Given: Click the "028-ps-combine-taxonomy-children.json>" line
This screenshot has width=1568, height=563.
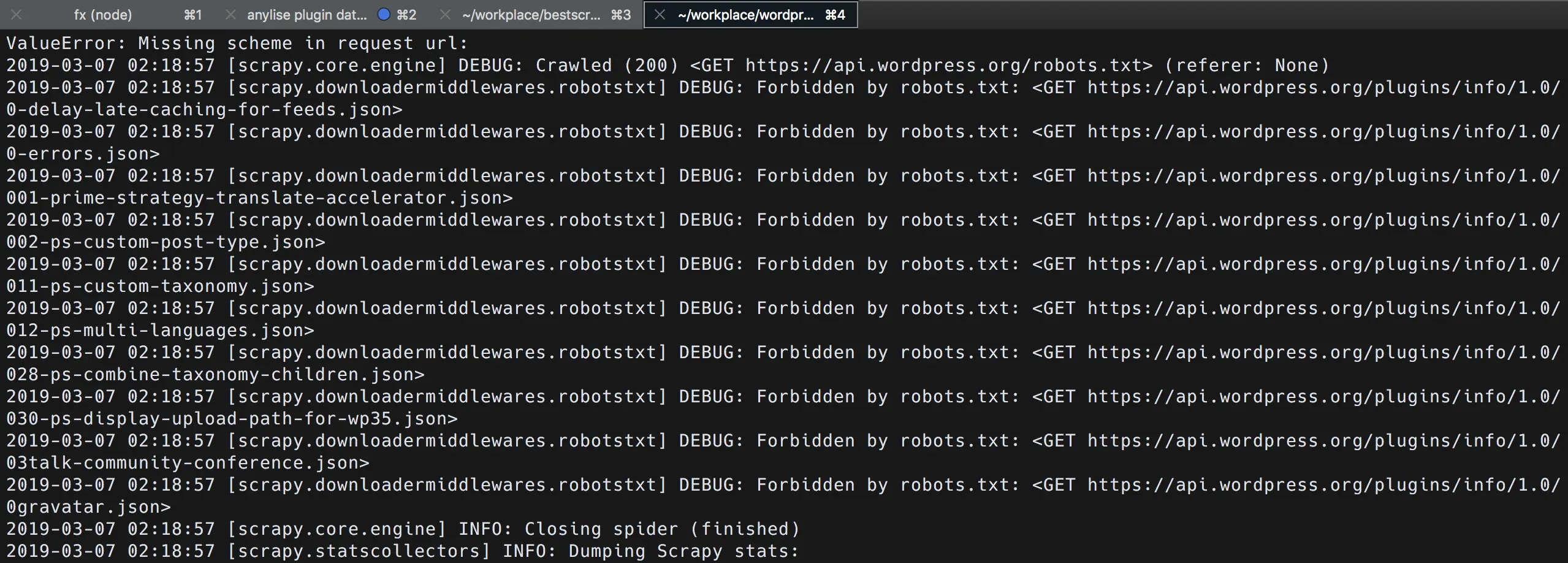Looking at the screenshot, I should [215, 374].
